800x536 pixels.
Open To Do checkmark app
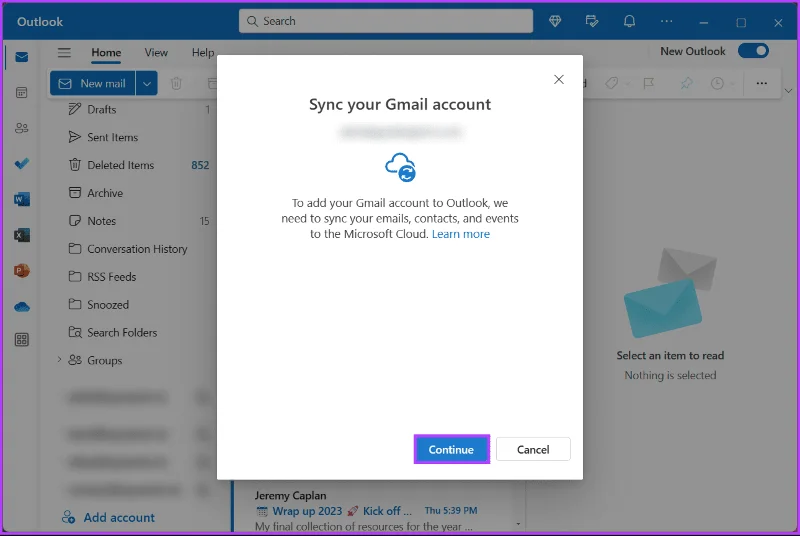point(21,164)
